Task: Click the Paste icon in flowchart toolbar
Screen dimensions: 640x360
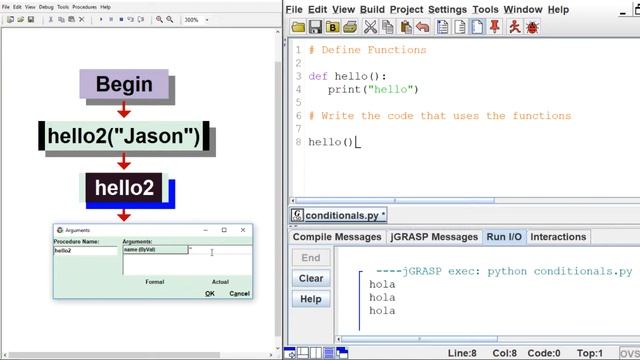Action: coord(71,19)
